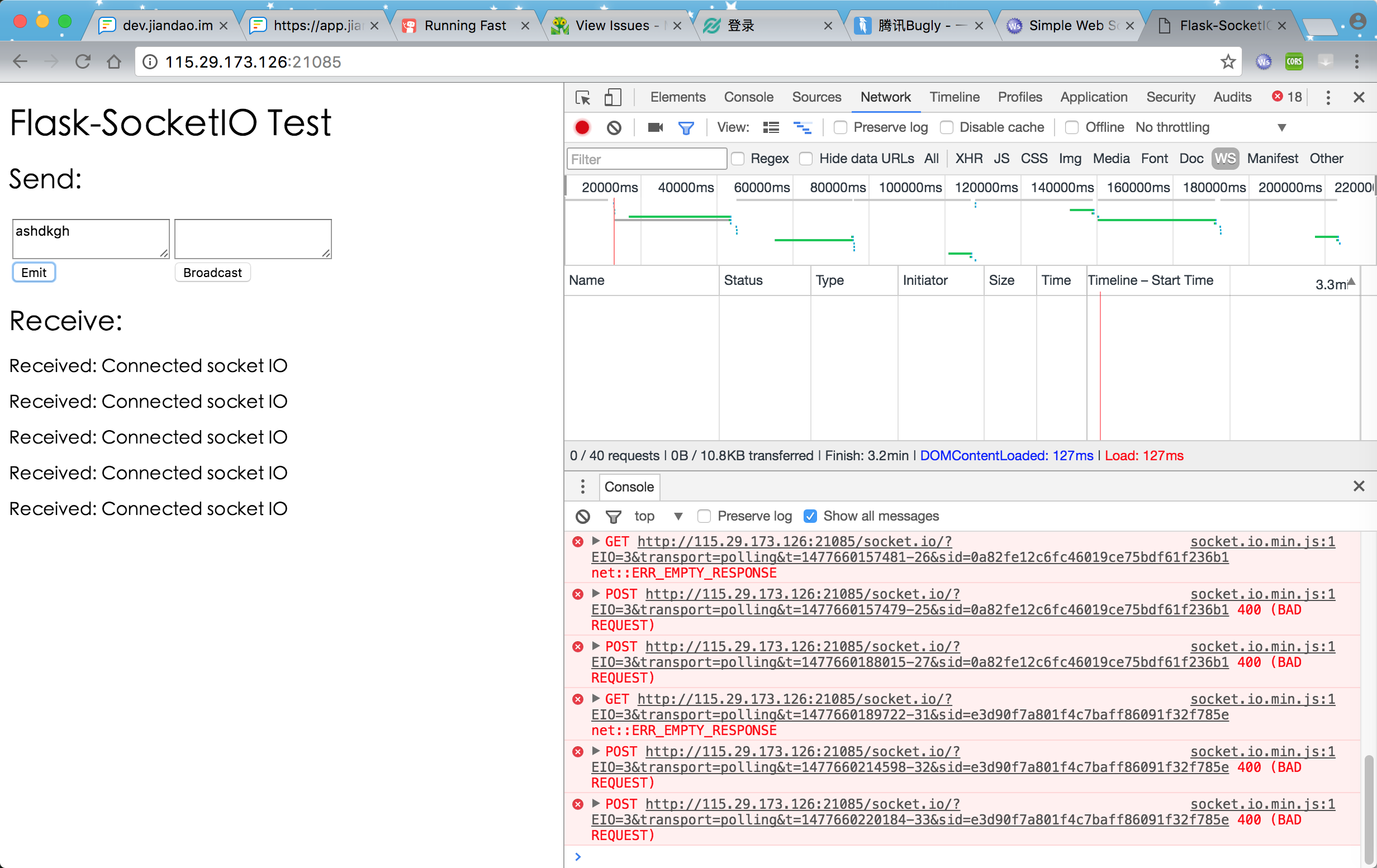This screenshot has height=868, width=1377.
Task: Check the Offline checkbox
Action: (1072, 127)
